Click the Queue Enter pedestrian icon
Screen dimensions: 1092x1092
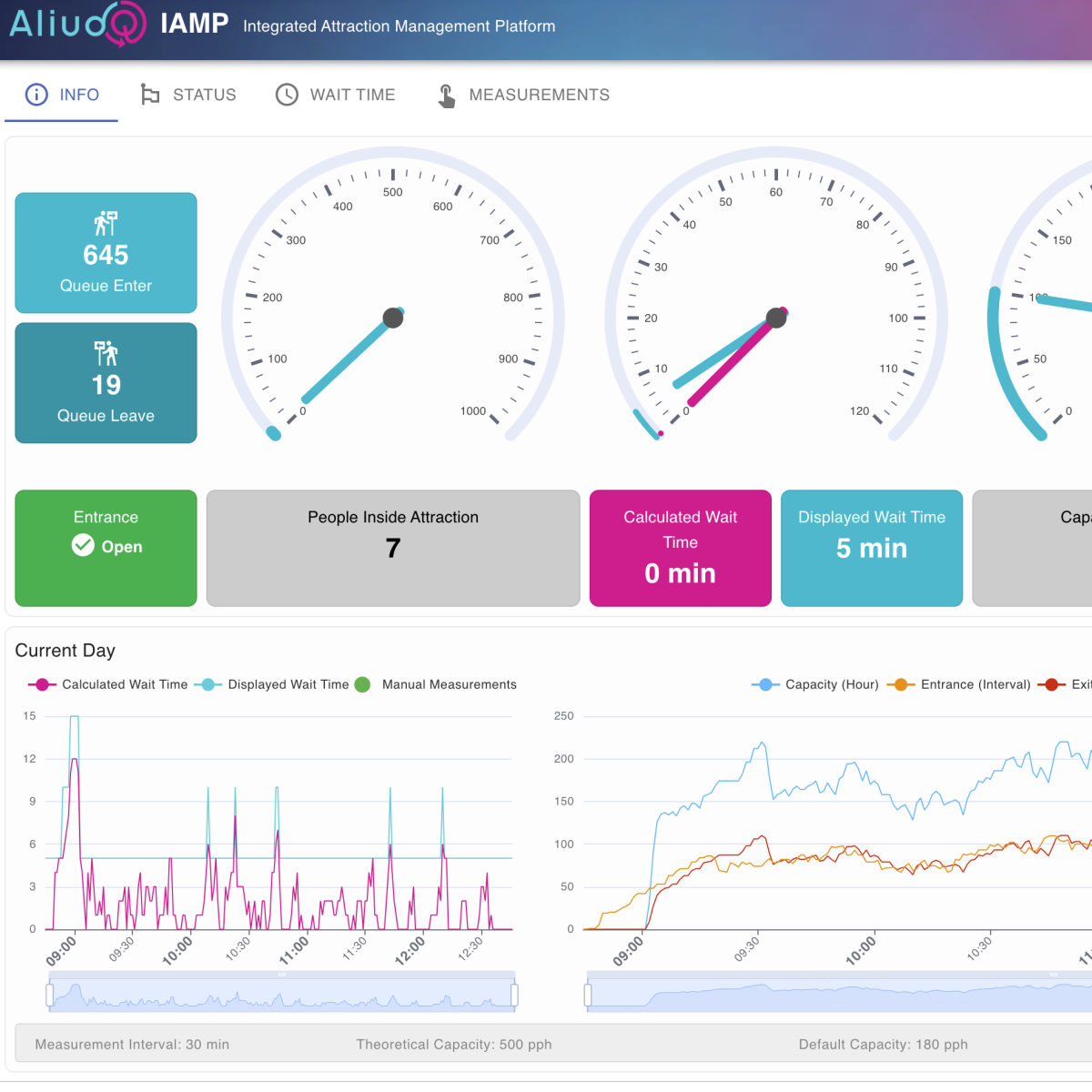click(x=106, y=221)
